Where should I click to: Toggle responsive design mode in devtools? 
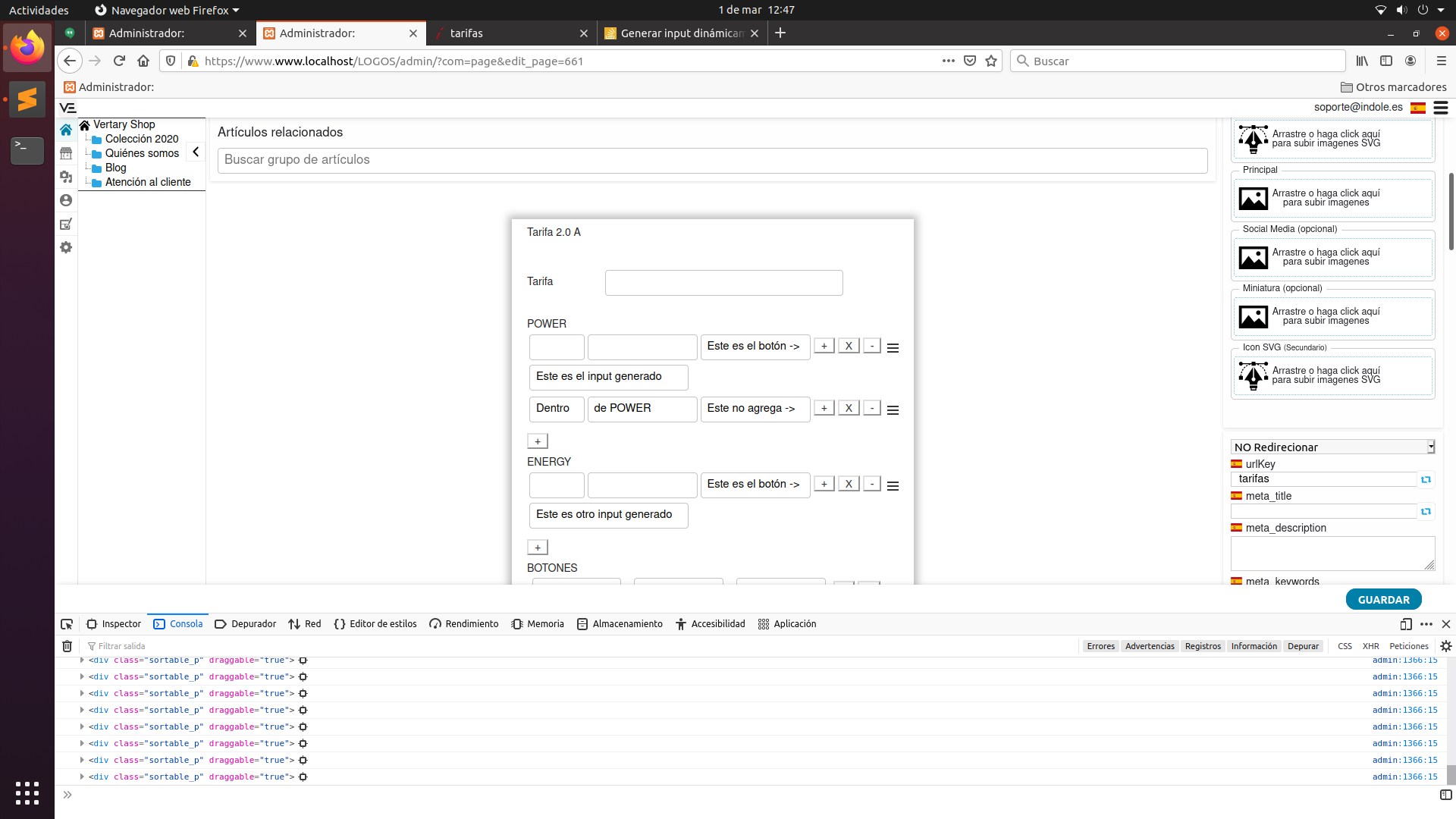(1406, 624)
